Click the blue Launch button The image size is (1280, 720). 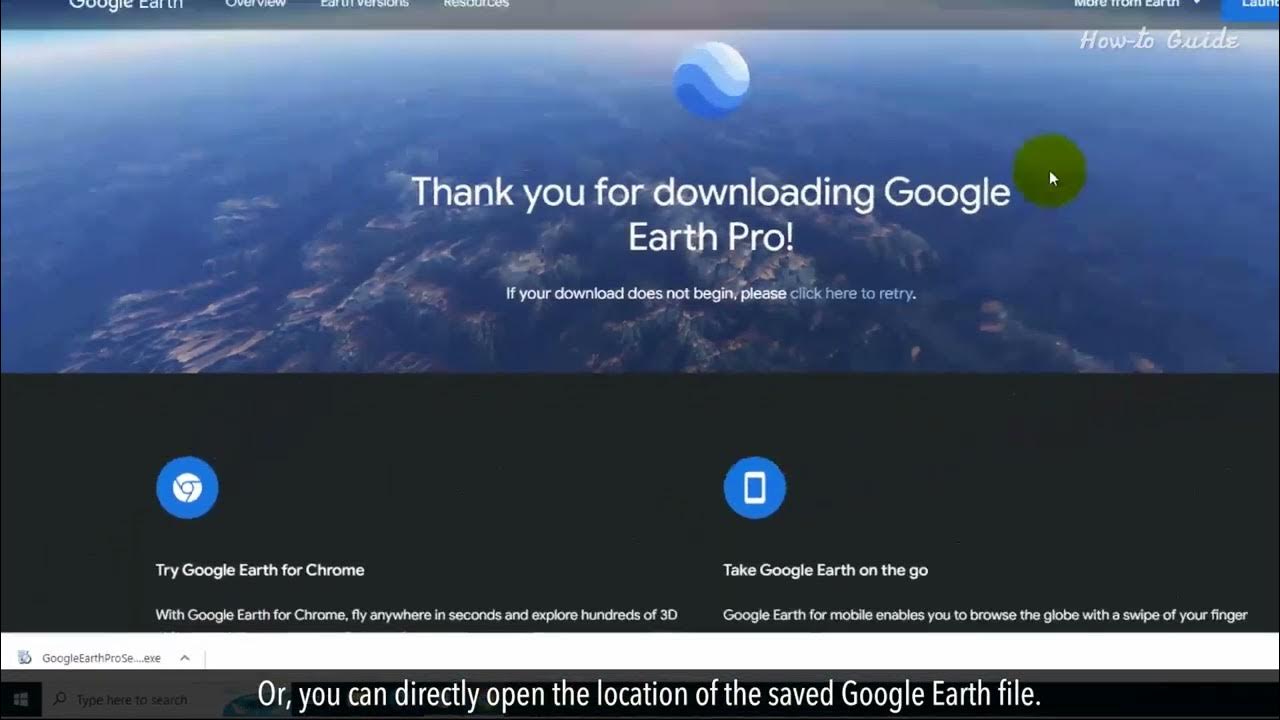1251,9
